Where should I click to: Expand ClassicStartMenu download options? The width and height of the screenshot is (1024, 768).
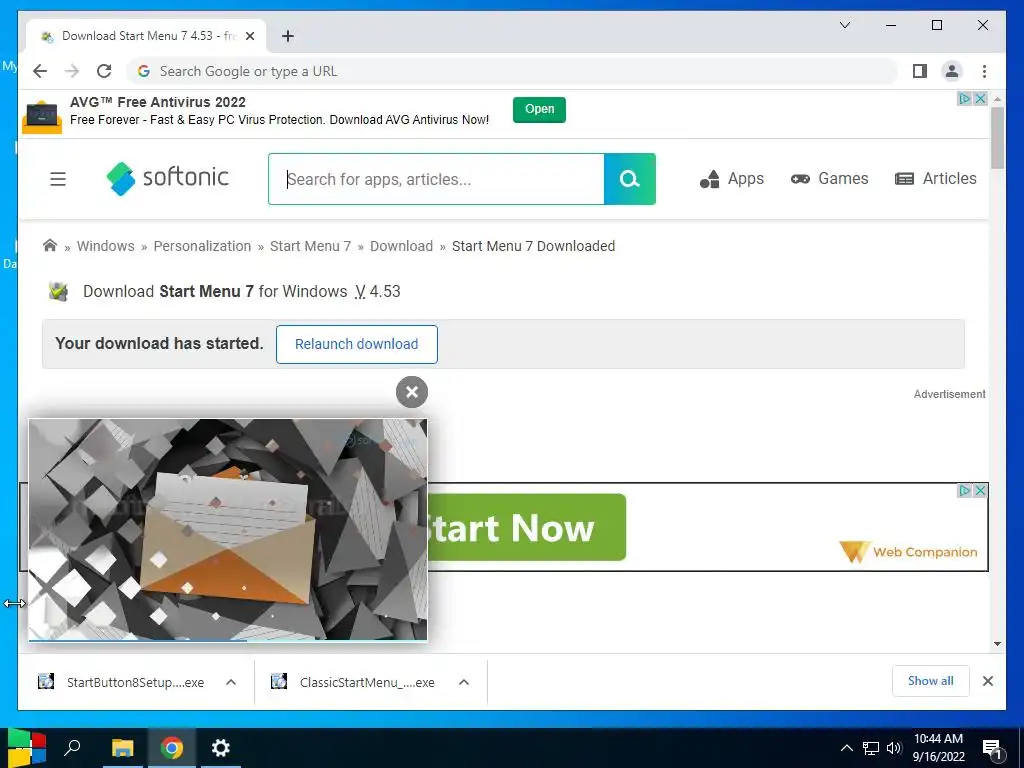tap(464, 682)
